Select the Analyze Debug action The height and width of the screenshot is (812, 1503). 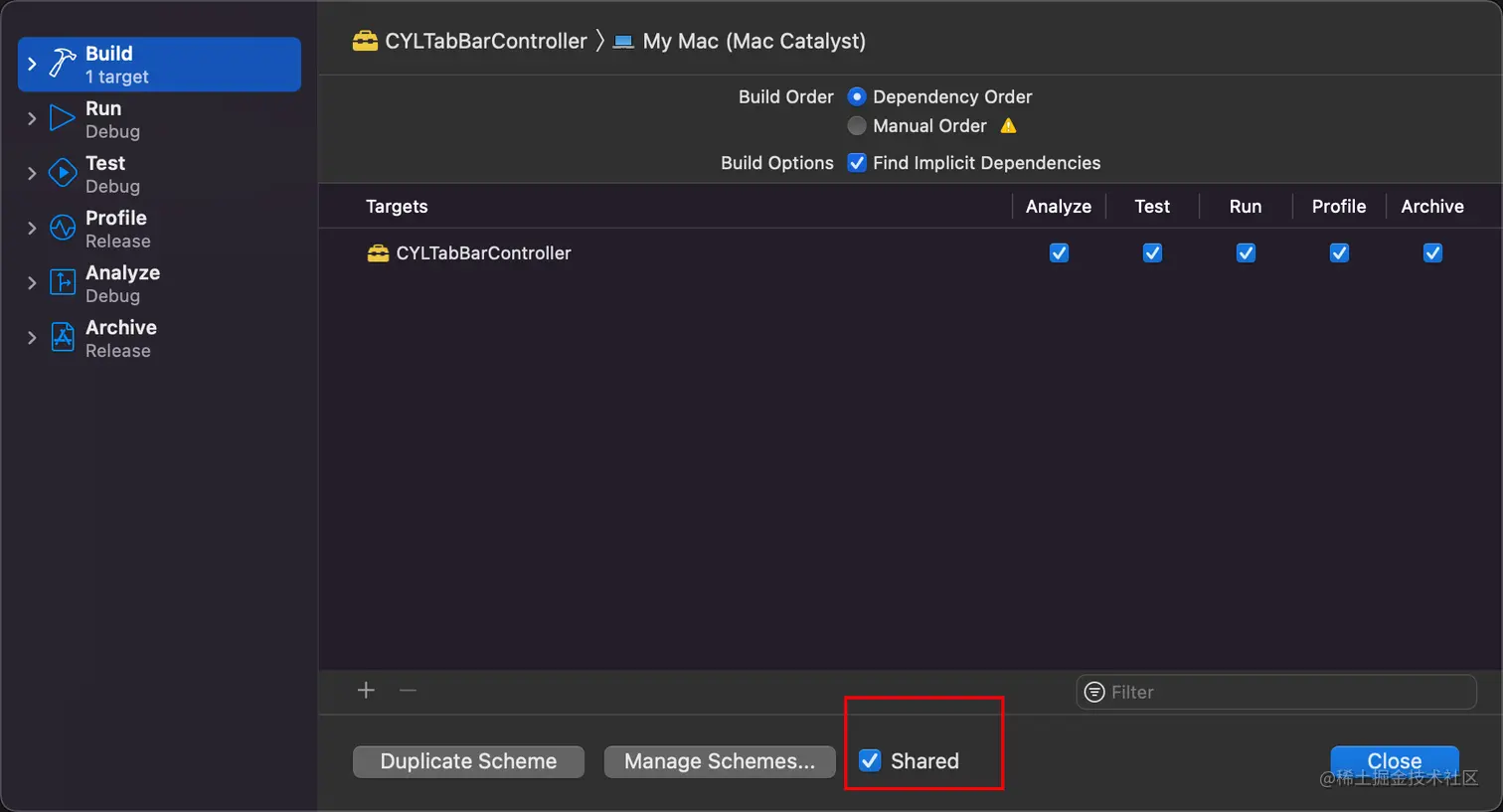[159, 282]
